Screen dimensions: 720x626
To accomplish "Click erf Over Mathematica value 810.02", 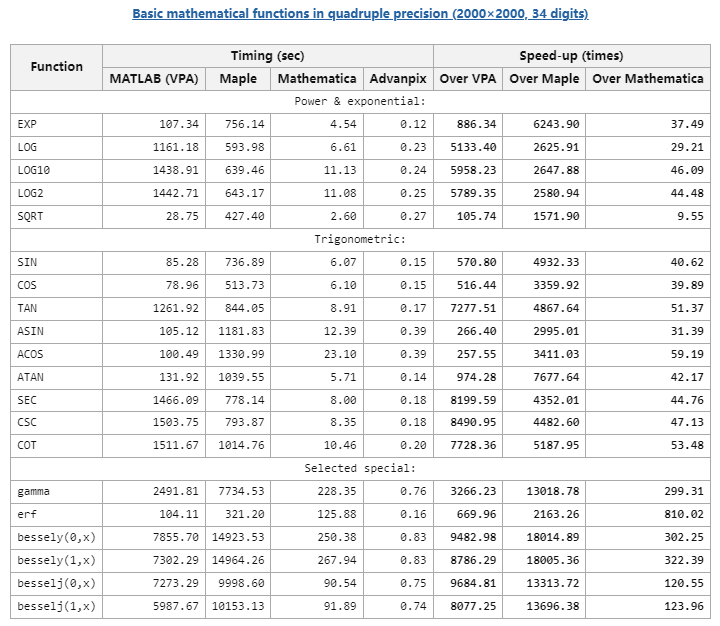I will (684, 514).
